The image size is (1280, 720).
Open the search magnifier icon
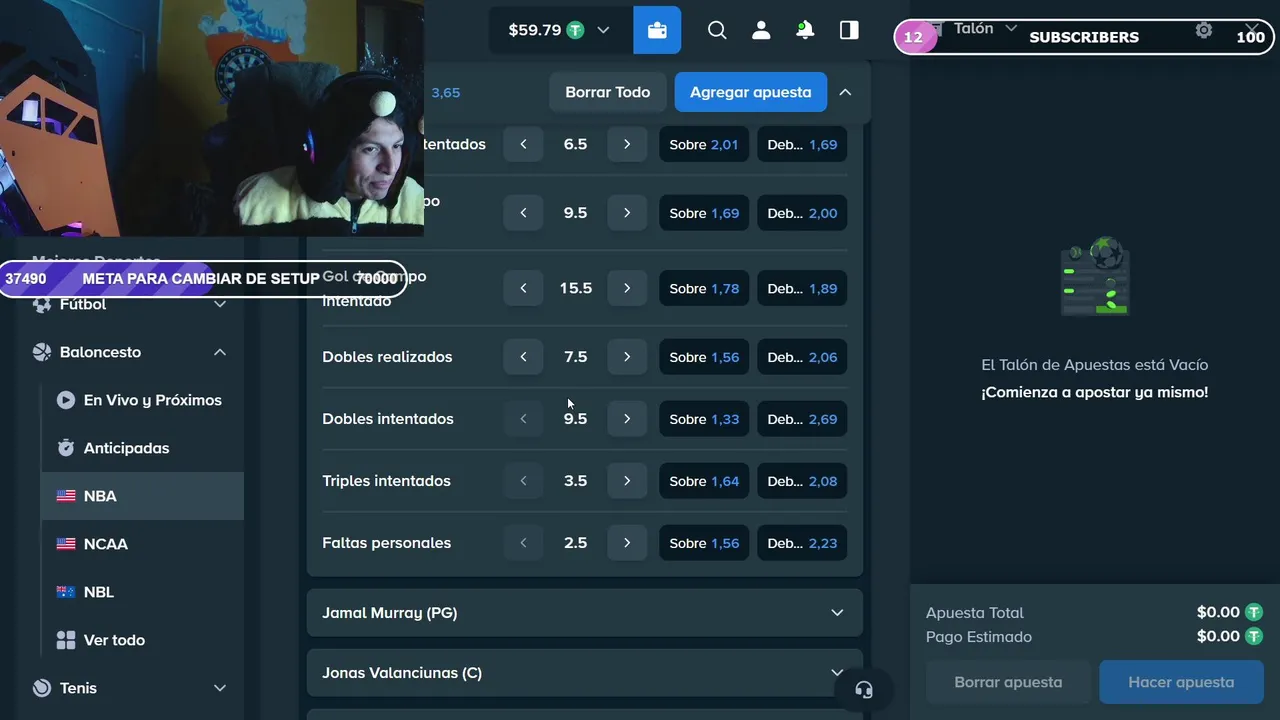717,30
